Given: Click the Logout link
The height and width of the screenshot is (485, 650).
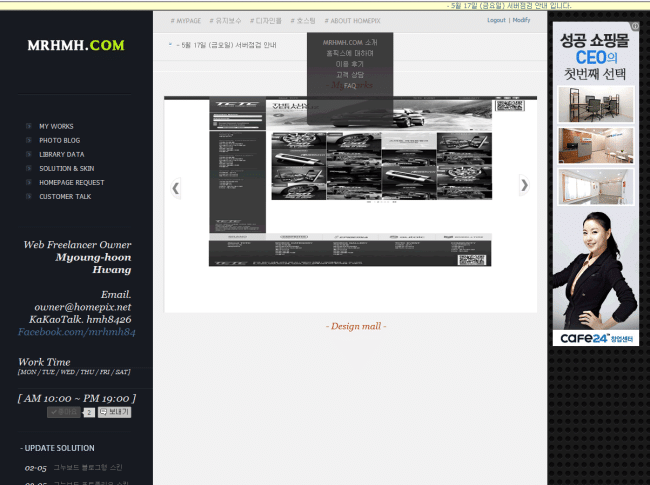Looking at the screenshot, I should 496,20.
